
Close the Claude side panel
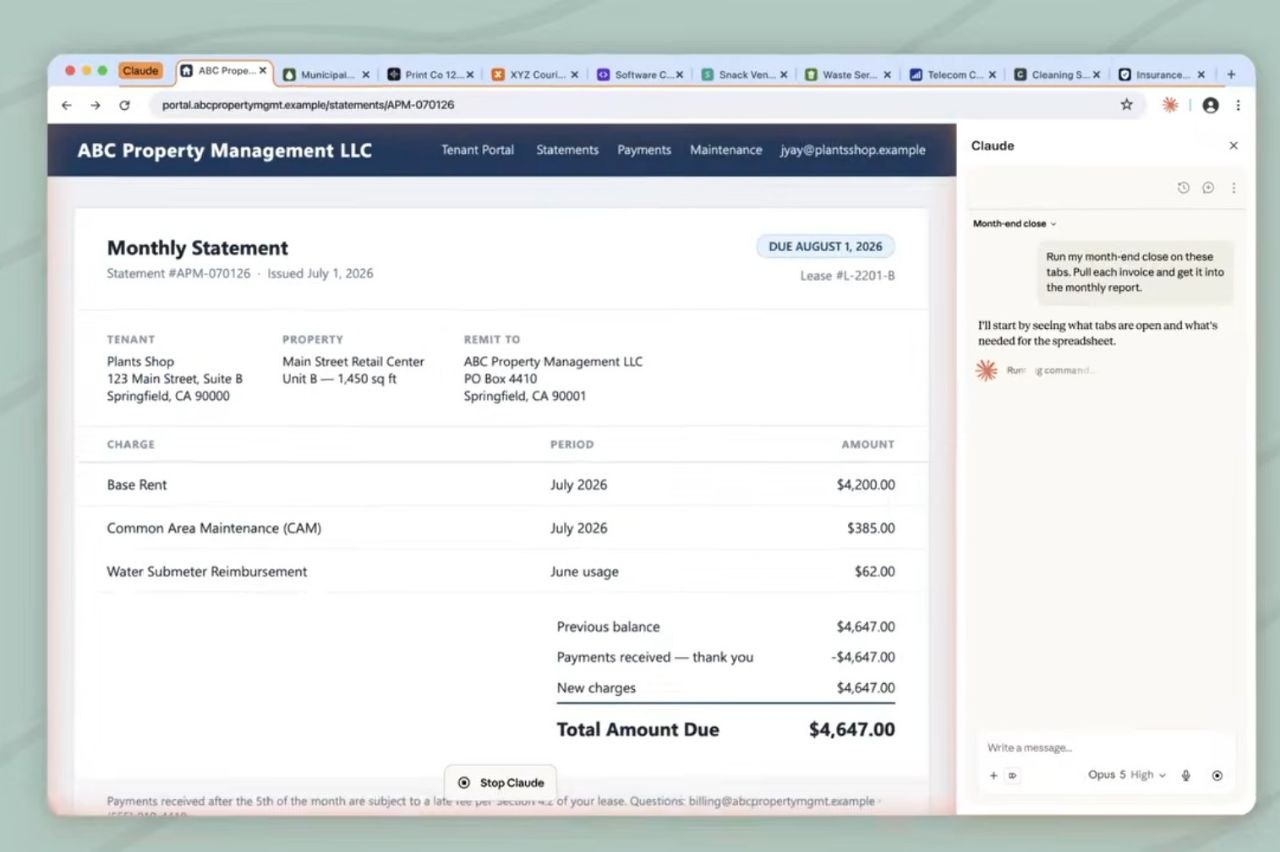[1234, 146]
